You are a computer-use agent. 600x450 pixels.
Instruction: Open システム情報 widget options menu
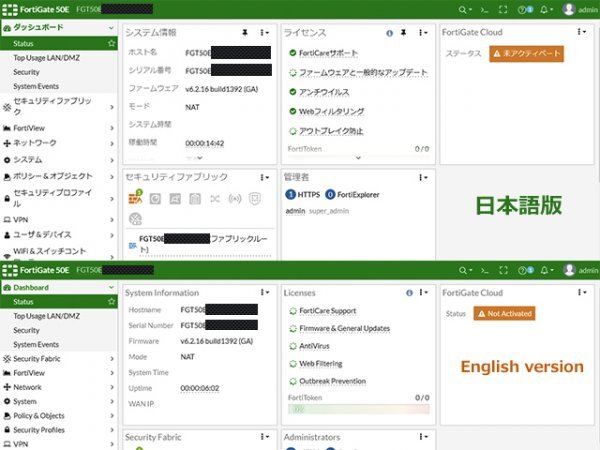pos(264,33)
